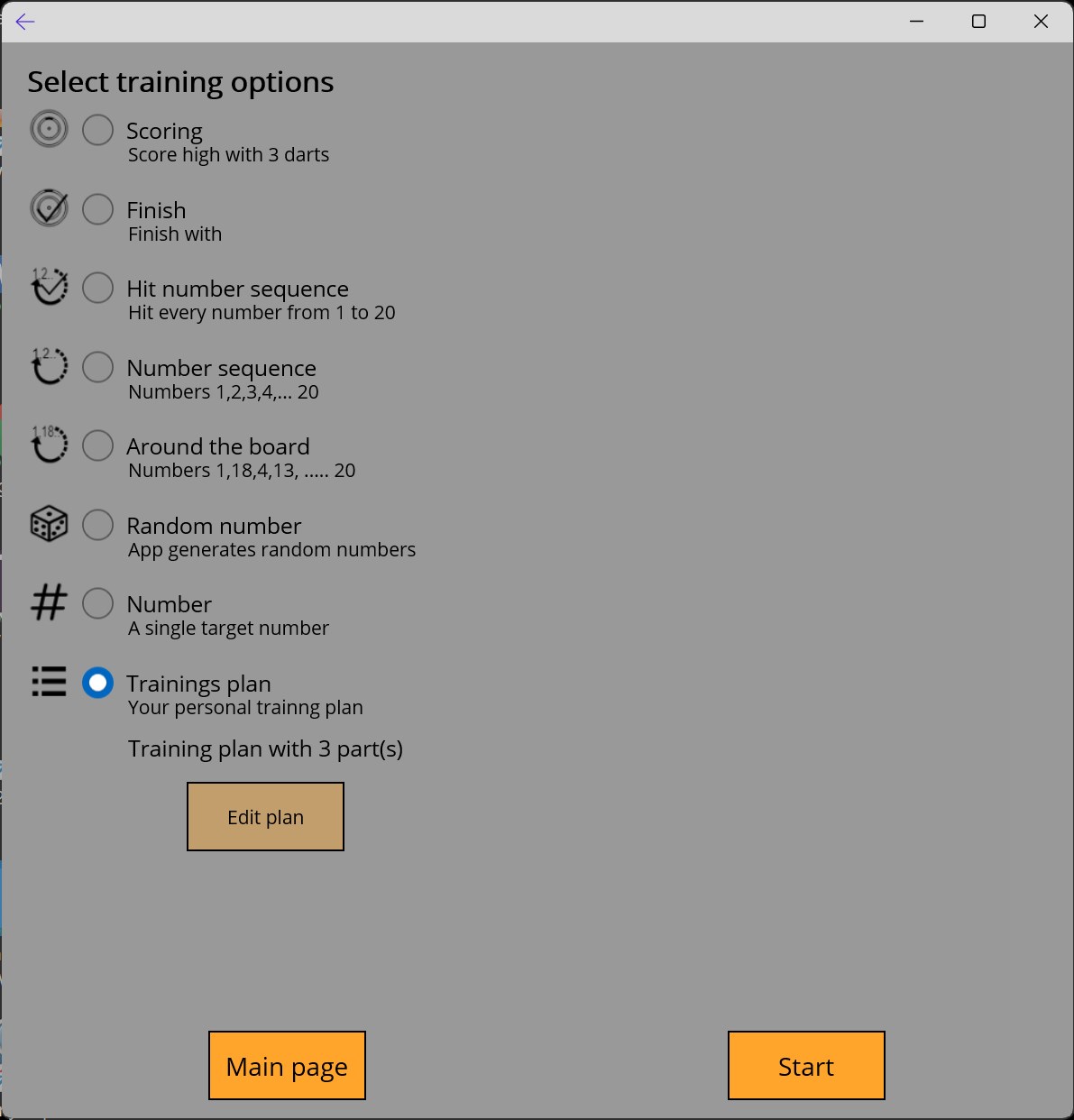Return to the Main page
The width and height of the screenshot is (1074, 1120).
tap(287, 1065)
